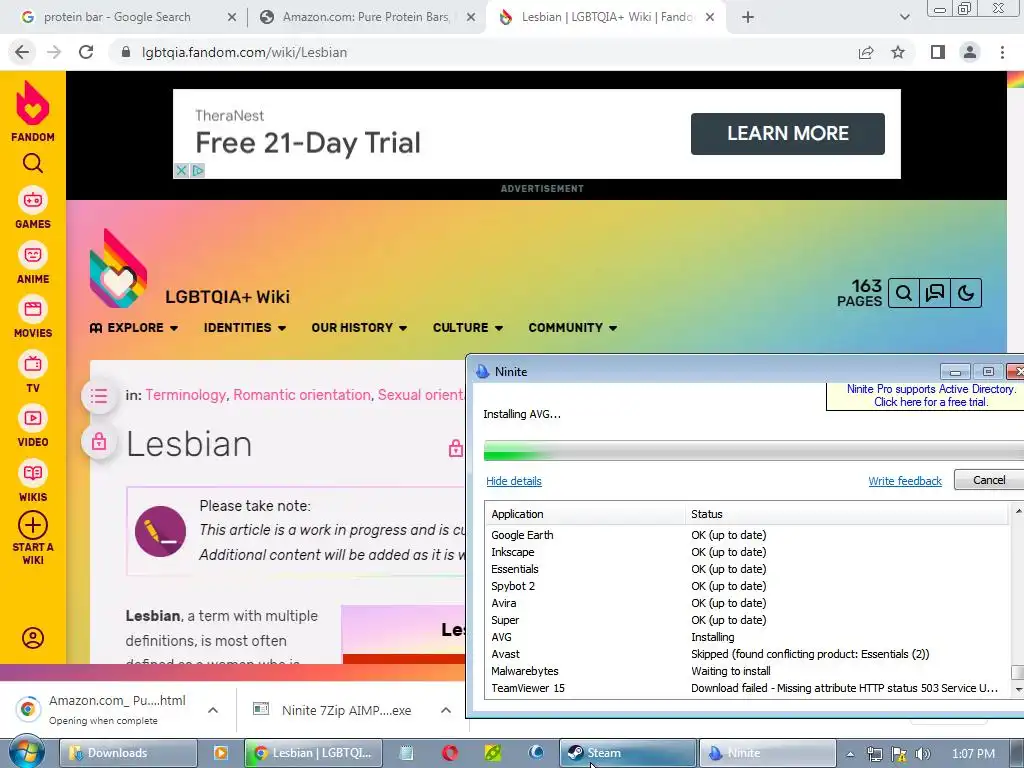The image size is (1024, 768).
Task: Open the wiki discussions icon
Action: 935,293
